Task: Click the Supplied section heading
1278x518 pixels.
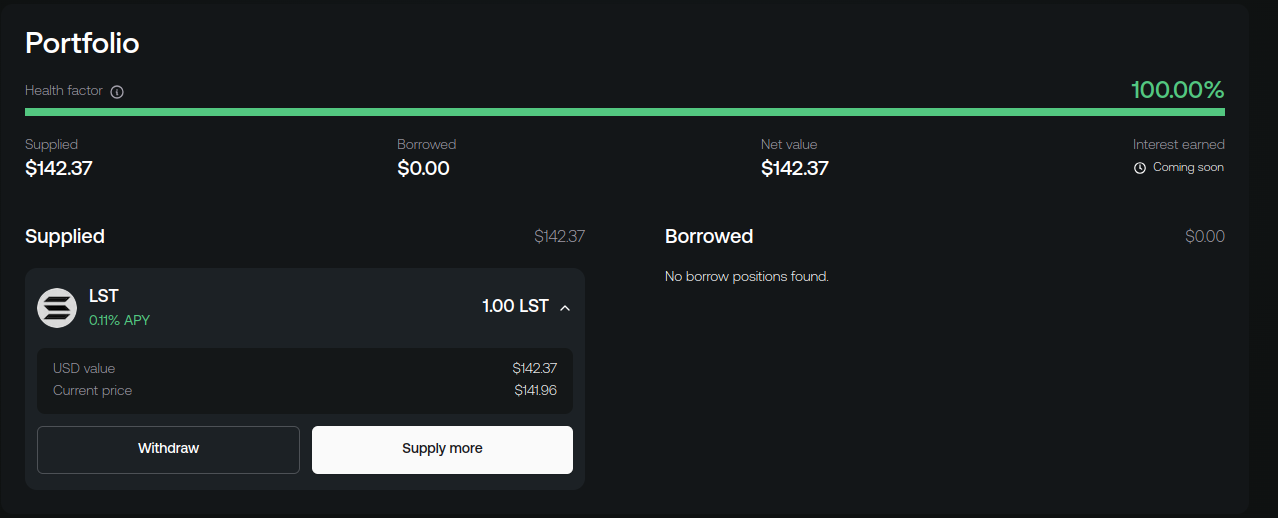Action: [x=65, y=236]
